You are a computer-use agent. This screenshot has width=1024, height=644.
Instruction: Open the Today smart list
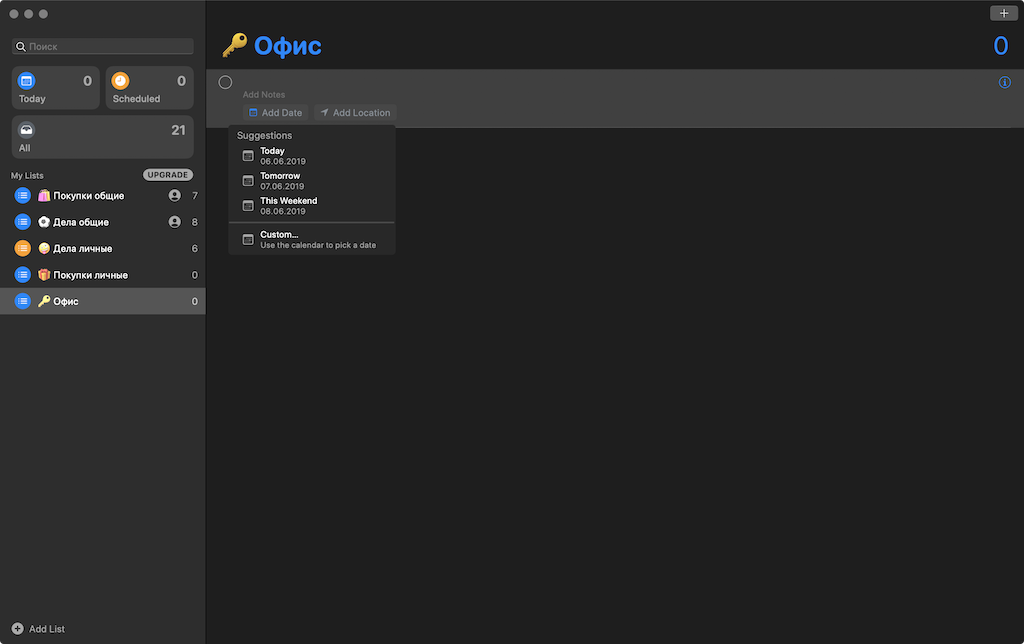(56, 88)
